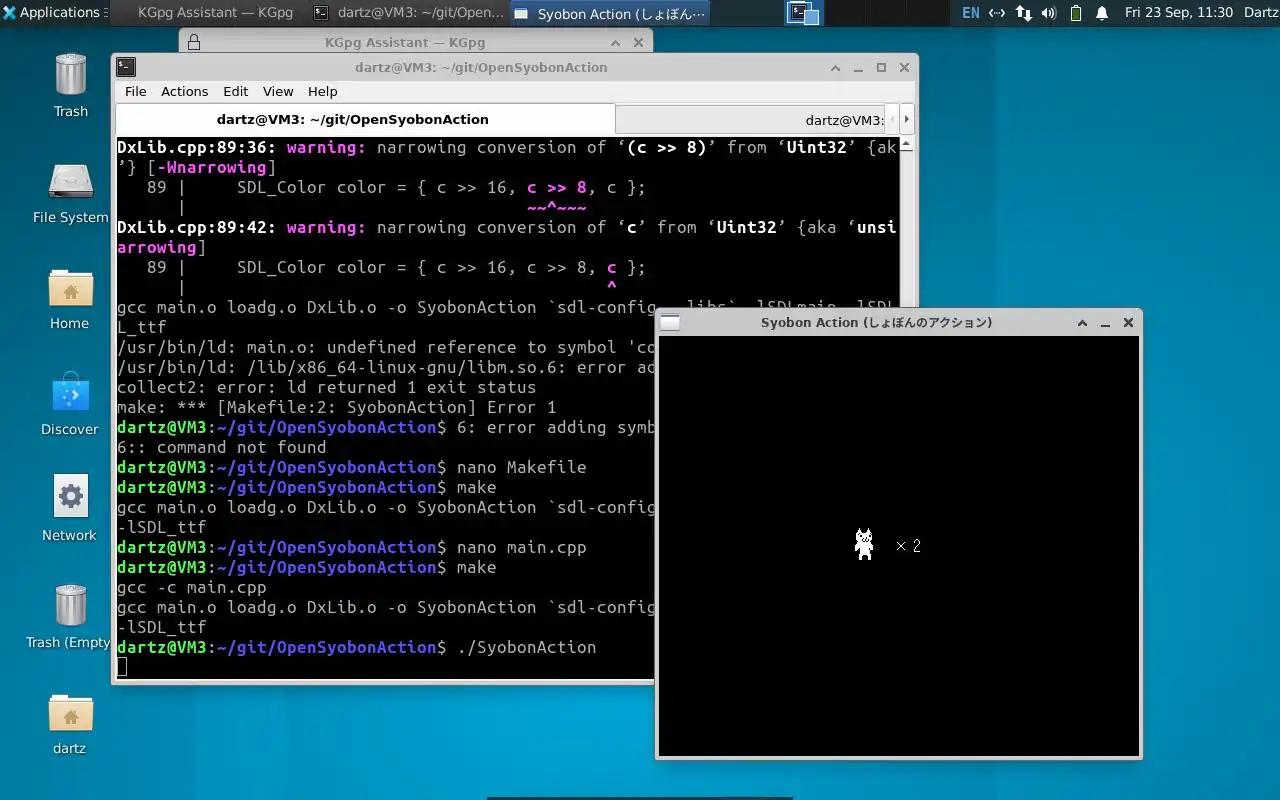
Task: Click the terminal scrollbar up arrow
Action: (x=907, y=144)
